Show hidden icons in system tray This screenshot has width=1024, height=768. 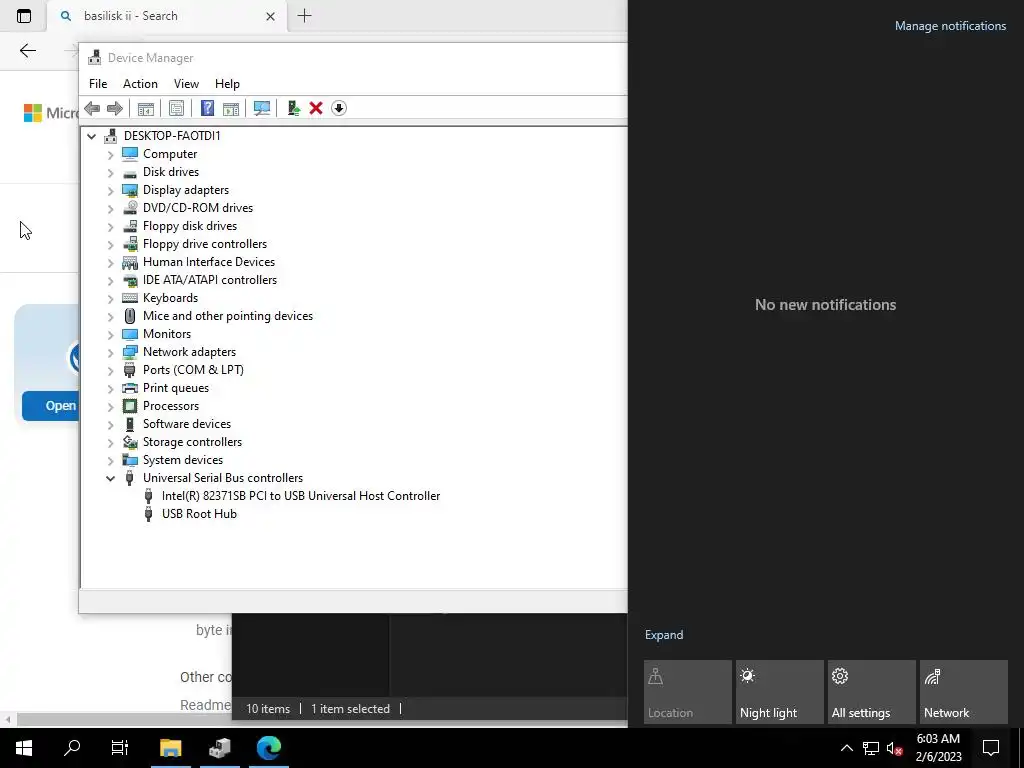846,748
